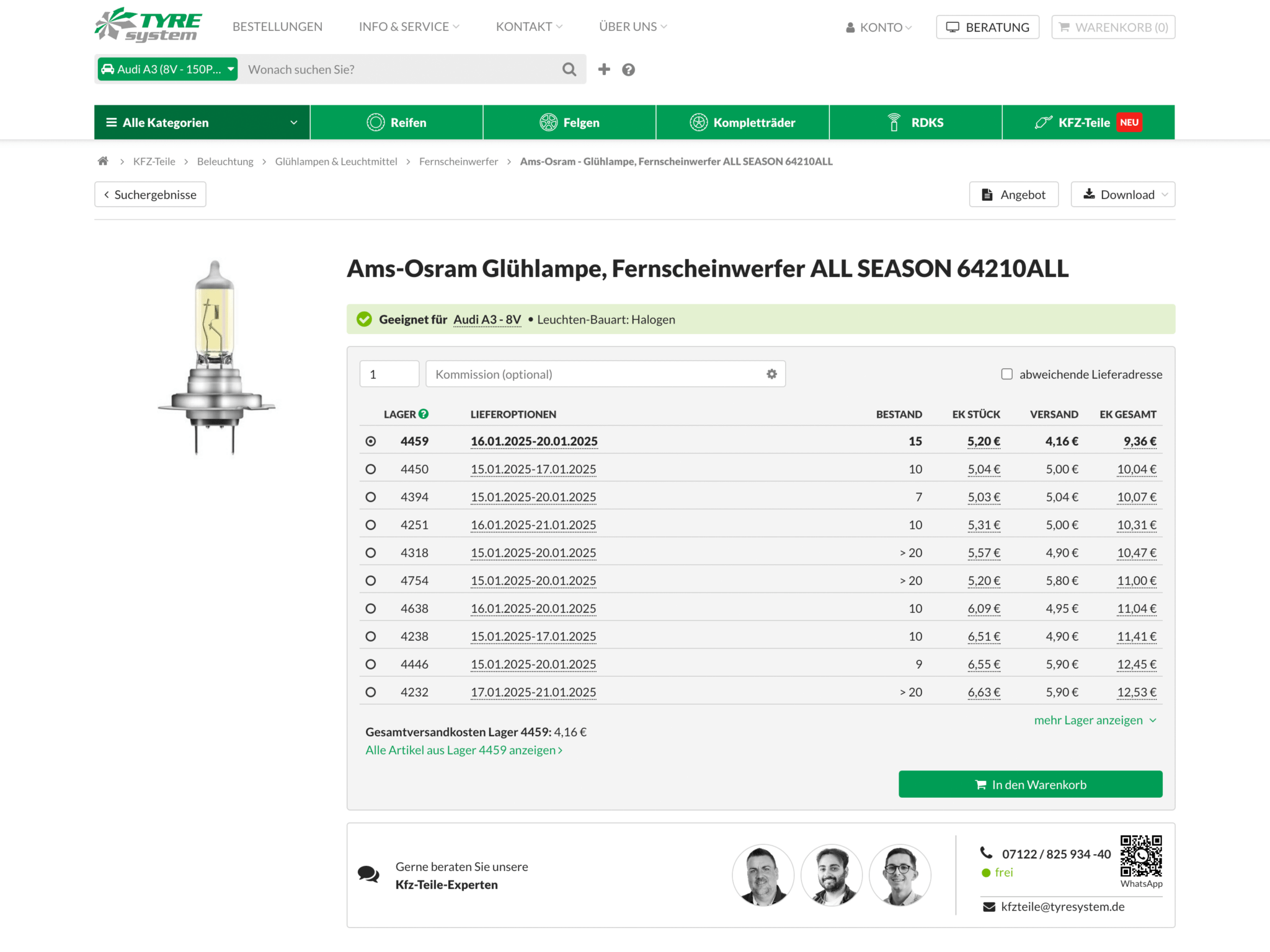The height and width of the screenshot is (952, 1270).
Task: Expand ÜBER UNS menu
Action: tap(633, 27)
